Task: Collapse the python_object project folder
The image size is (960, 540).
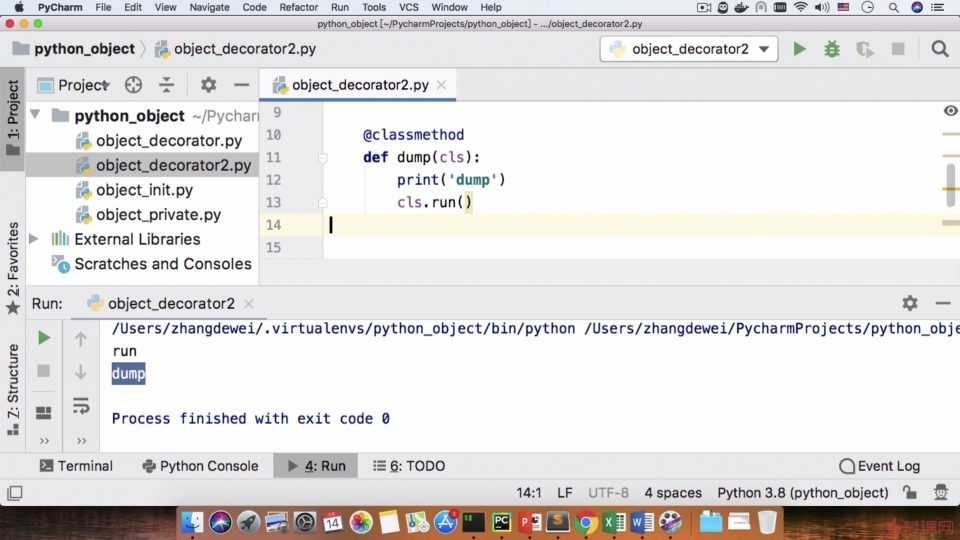Action: click(36, 115)
